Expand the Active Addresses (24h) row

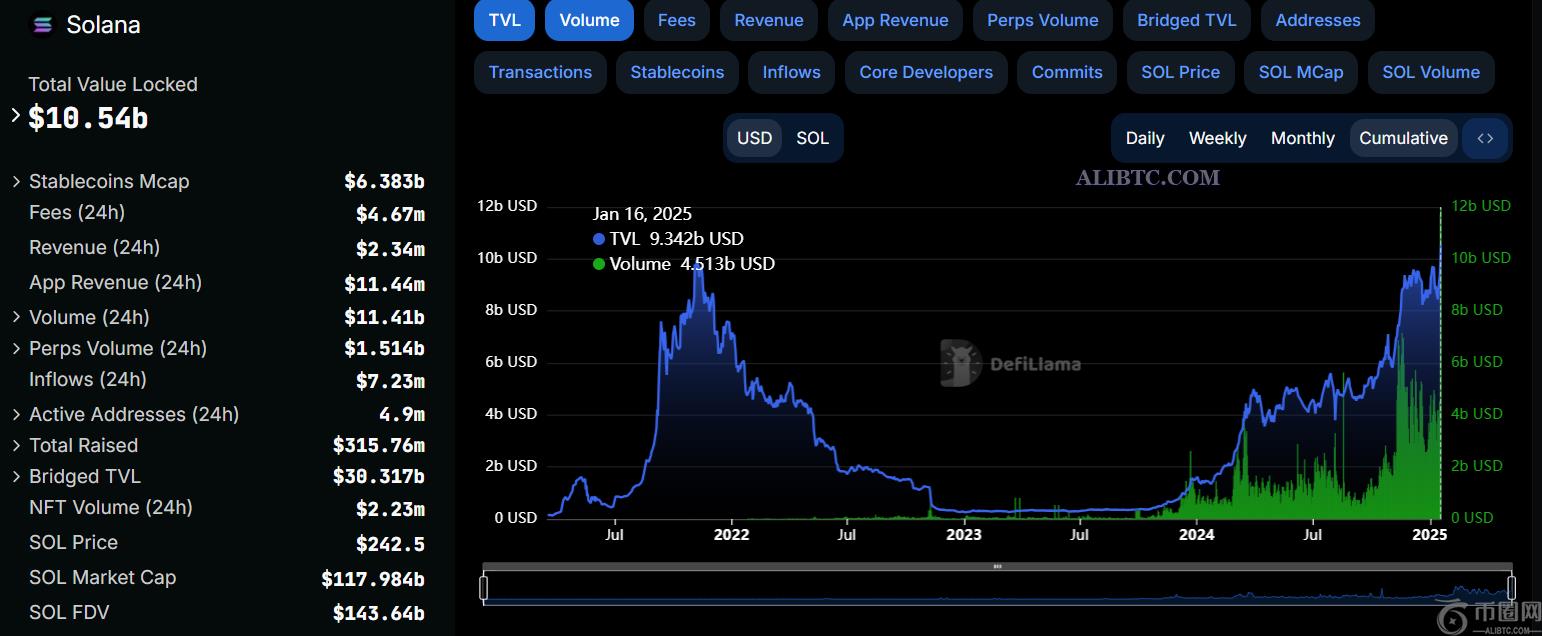[x=16, y=414]
